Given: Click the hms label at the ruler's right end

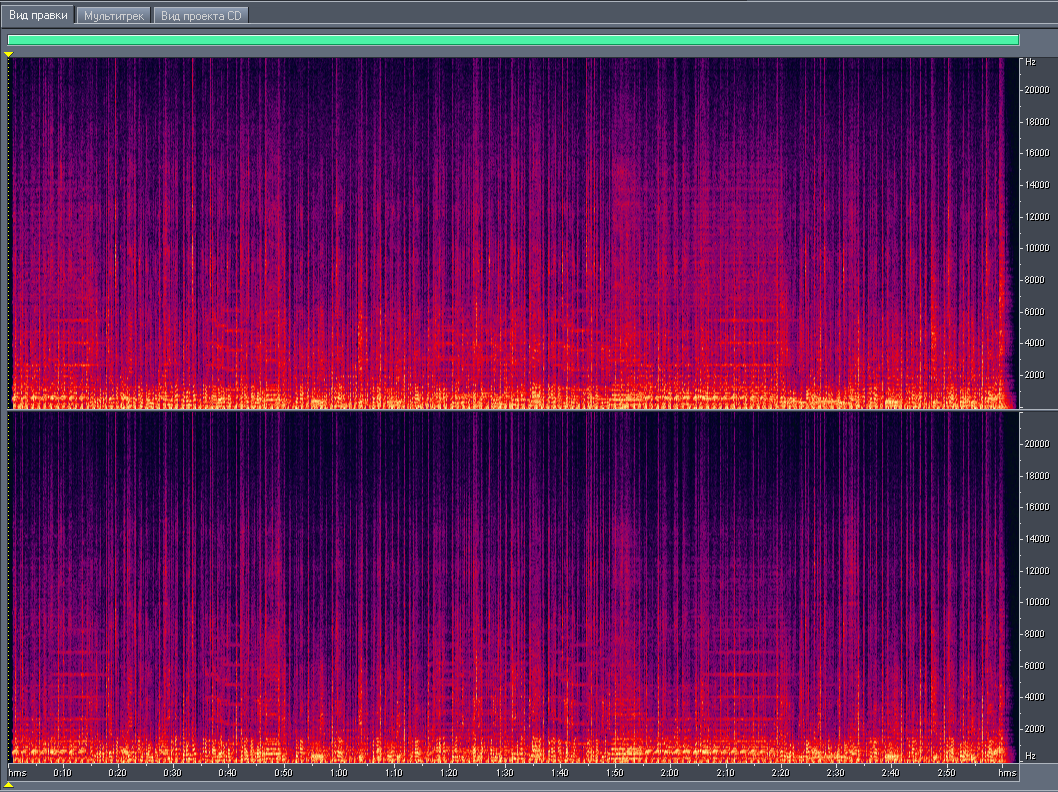Looking at the screenshot, I should (x=1007, y=773).
